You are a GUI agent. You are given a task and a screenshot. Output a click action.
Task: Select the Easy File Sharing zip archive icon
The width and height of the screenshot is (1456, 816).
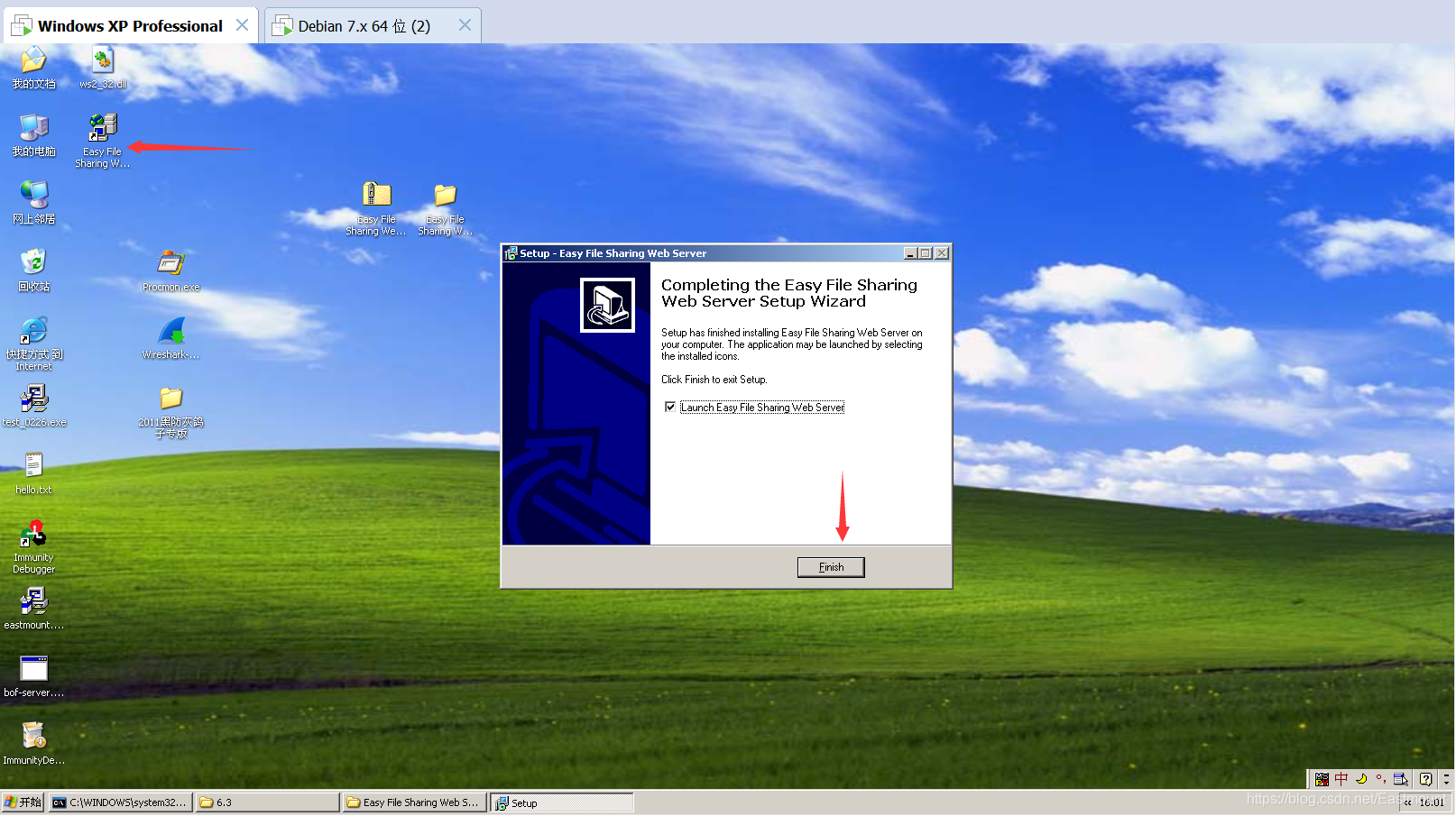pos(376,208)
